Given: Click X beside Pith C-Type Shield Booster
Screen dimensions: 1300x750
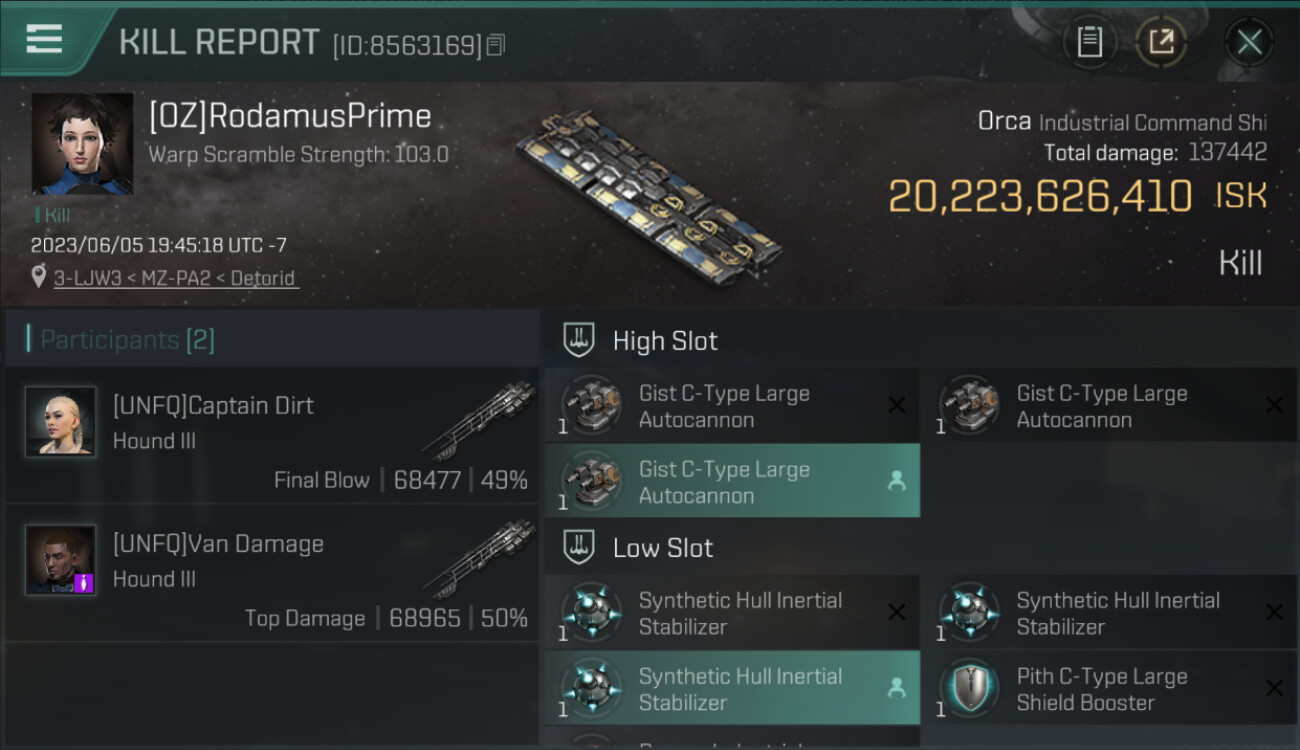Looking at the screenshot, I should click(1274, 689).
